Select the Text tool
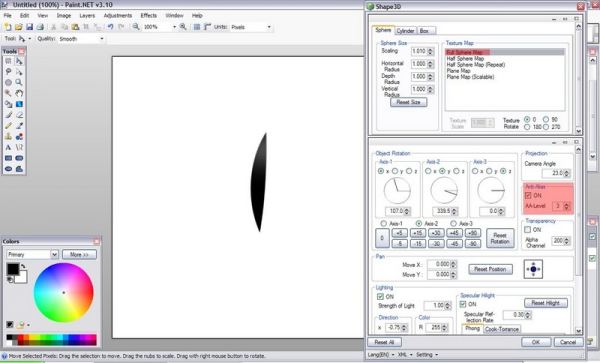This screenshot has height=363, width=600. tap(8, 147)
